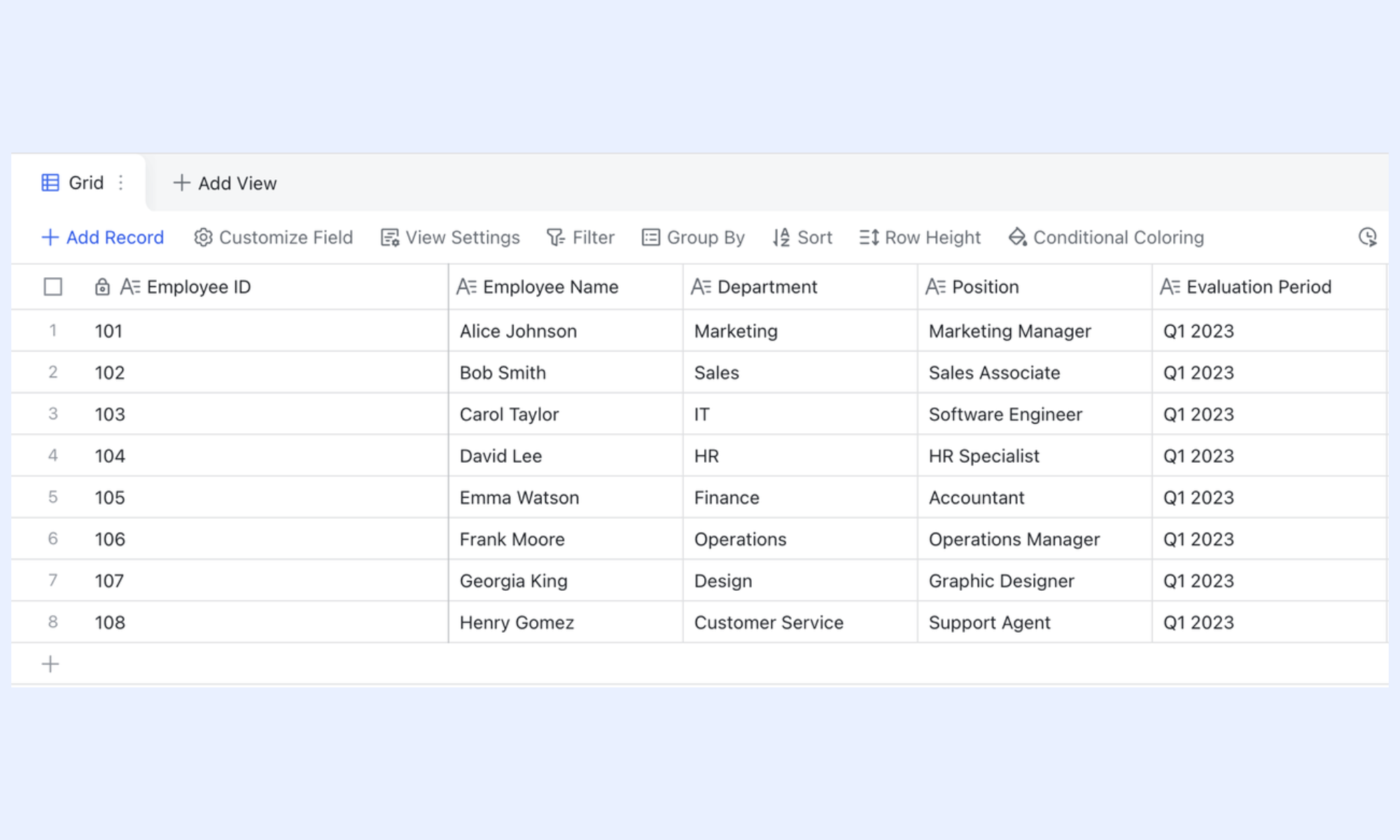
Task: Open Conditional Coloring settings
Action: click(1106, 237)
